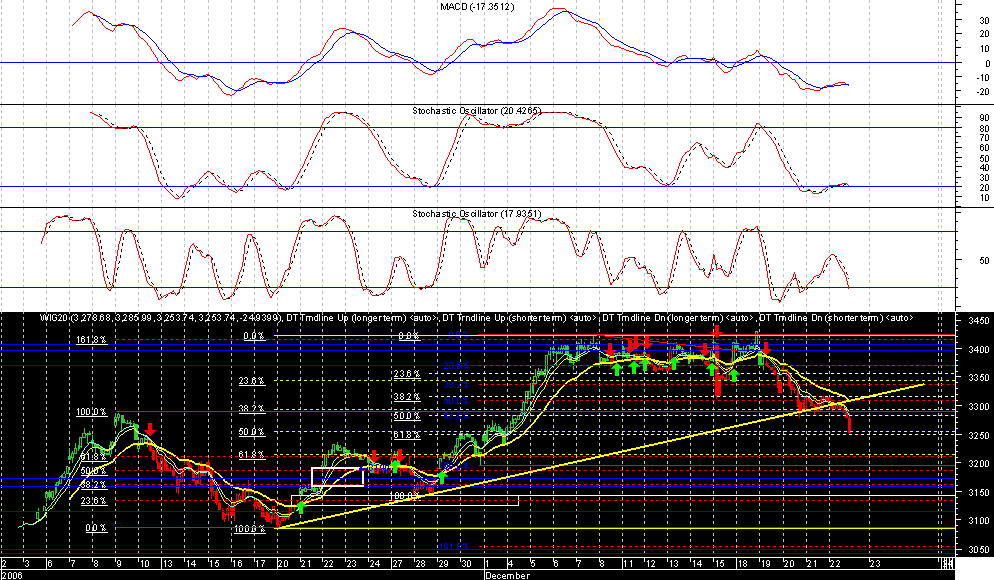Click the red sell arrow near November 10
Screen dimensions: 994x580
pyautogui.click(x=150, y=430)
